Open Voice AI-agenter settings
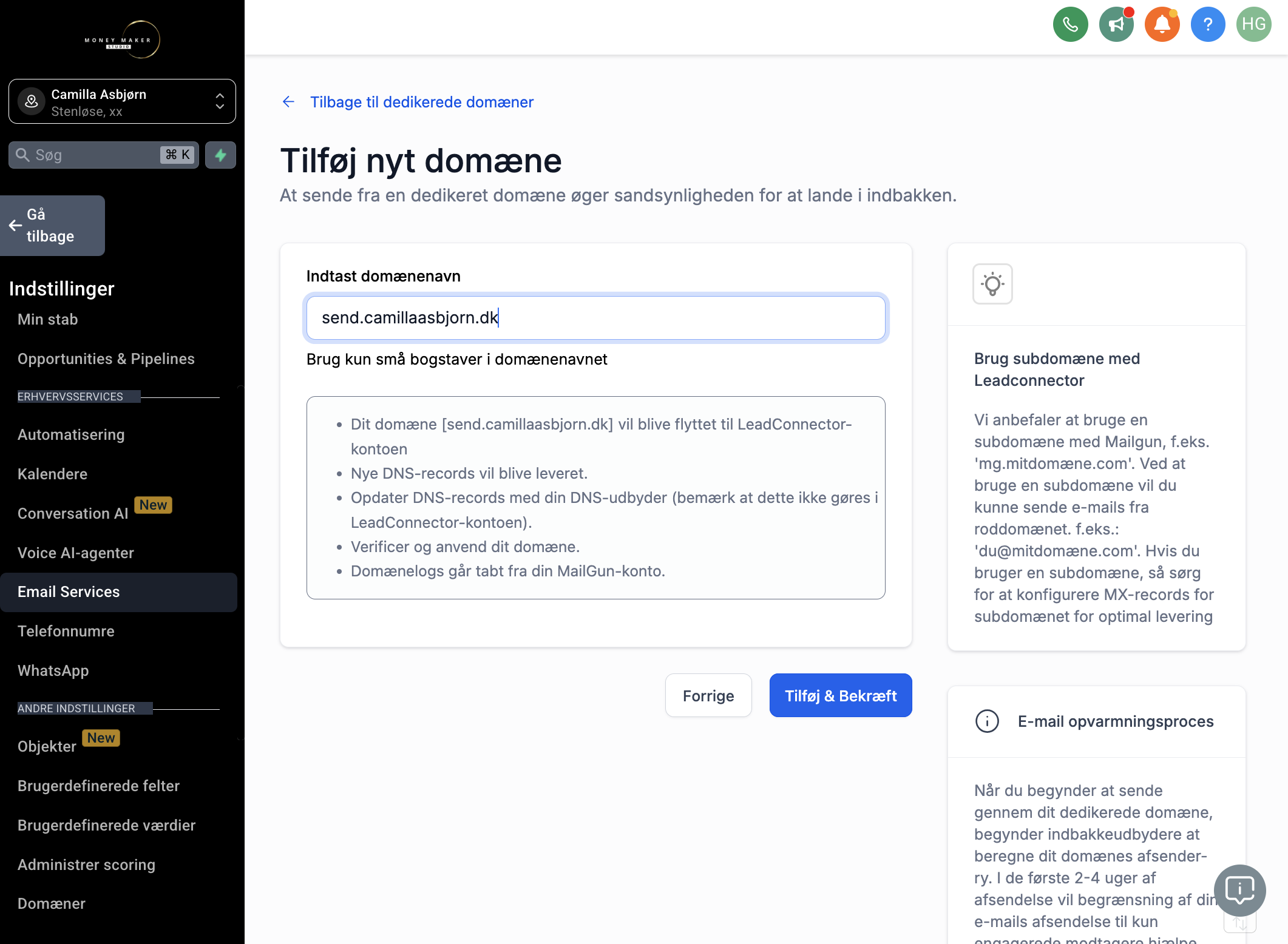The image size is (1288, 944). pyautogui.click(x=76, y=553)
